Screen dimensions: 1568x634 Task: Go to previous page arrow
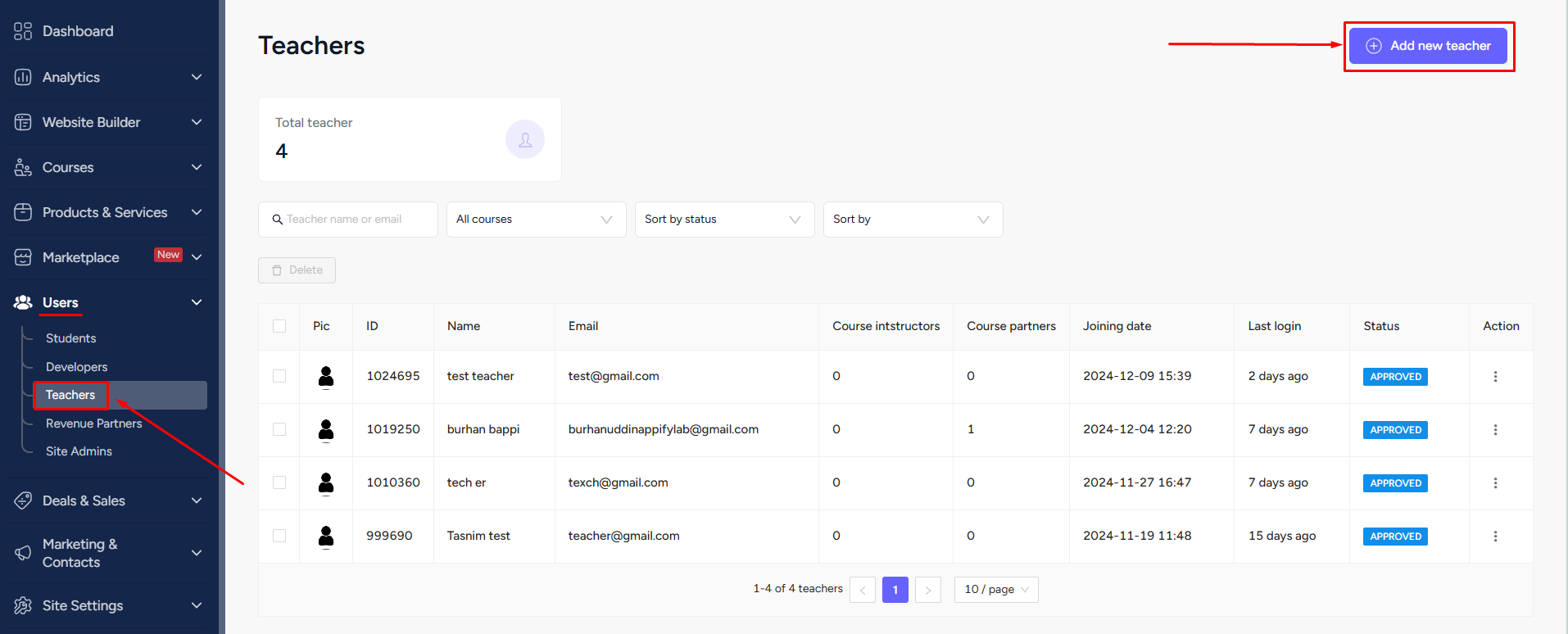[863, 590]
